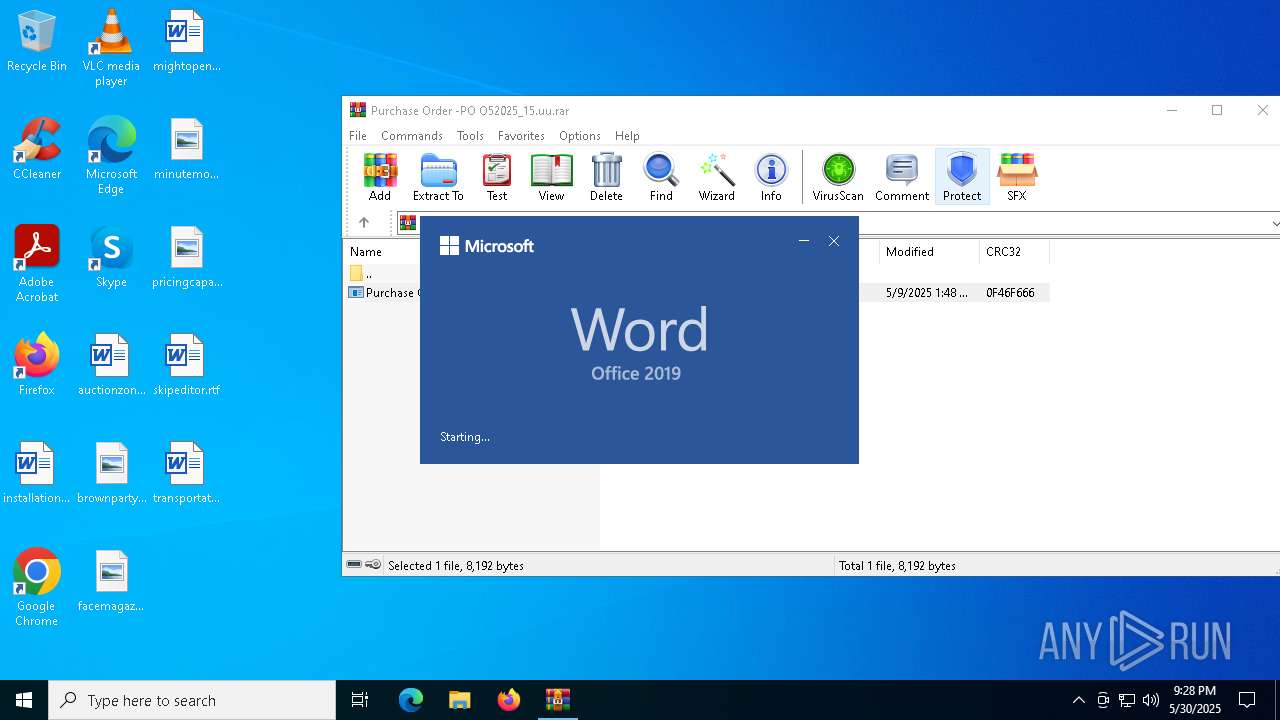Click the taskbar search box
Image resolution: width=1280 pixels, height=720 pixels.
192,700
